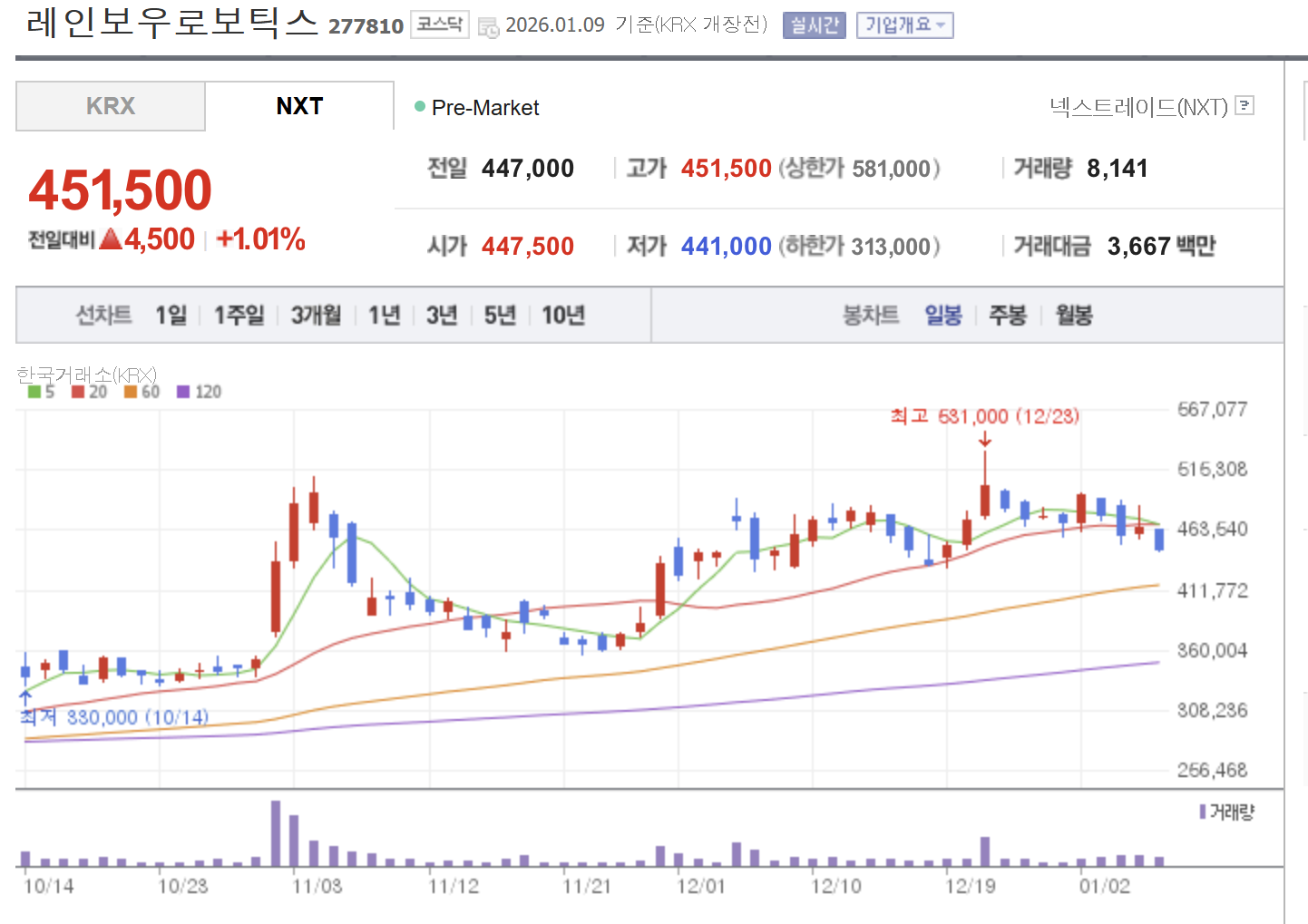Image resolution: width=1308 pixels, height=924 pixels.
Task: Select the 1년 line chart period
Action: (x=385, y=315)
